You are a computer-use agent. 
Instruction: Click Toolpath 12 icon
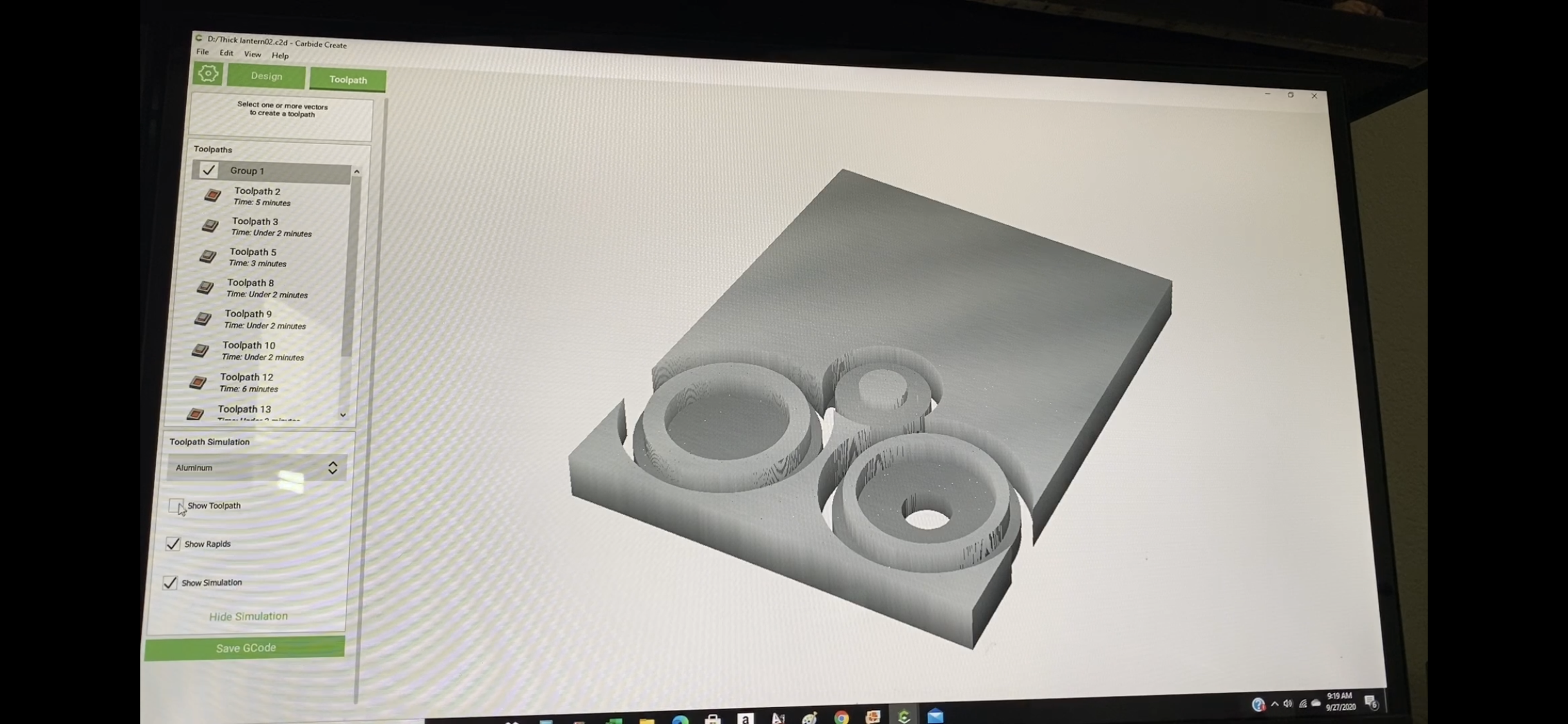coord(198,382)
